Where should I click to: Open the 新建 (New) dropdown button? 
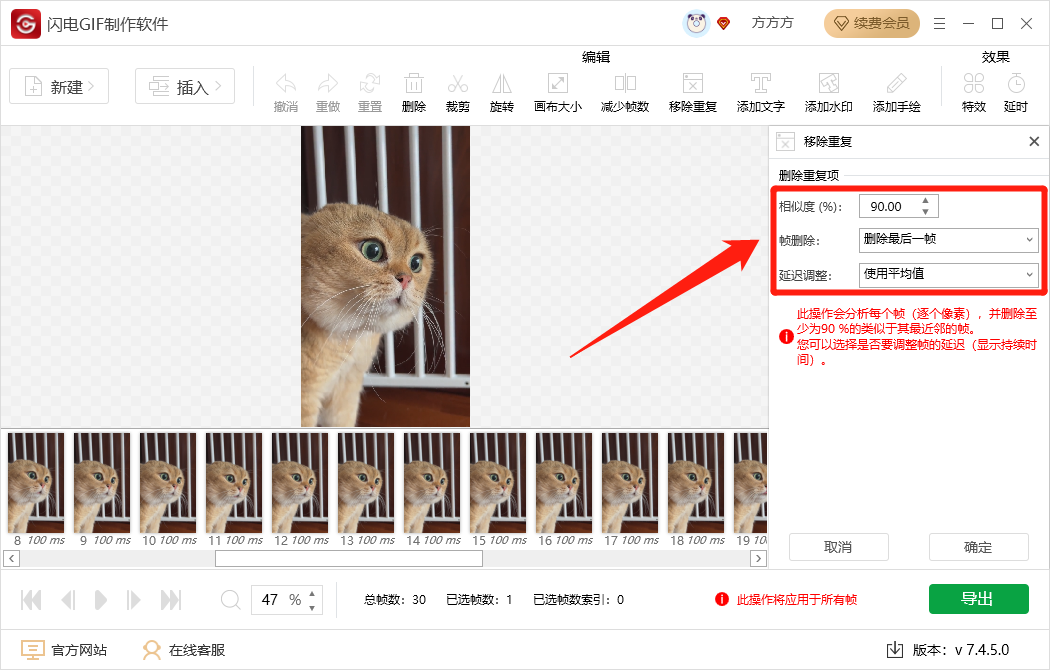59,86
